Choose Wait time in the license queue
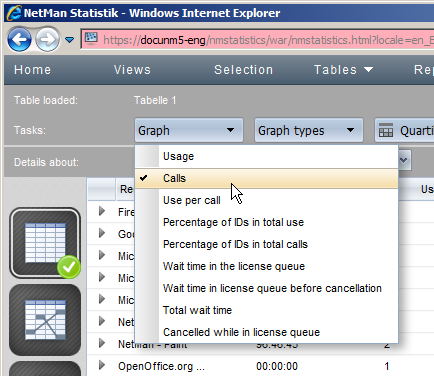The image size is (434, 376). point(266,266)
